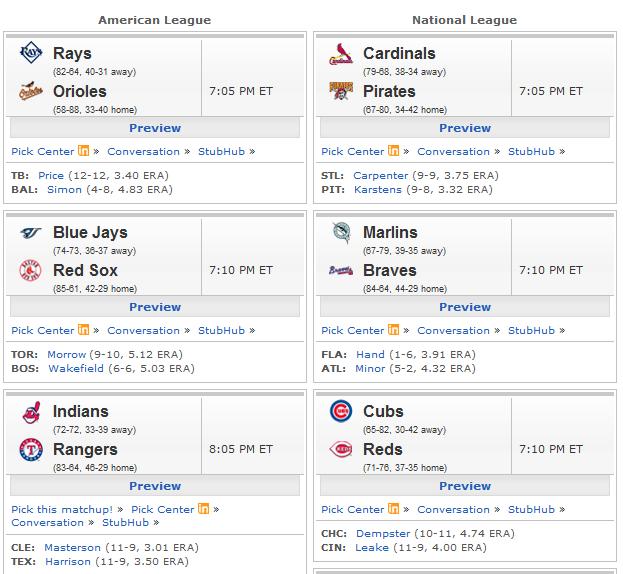Click the Red Sox team logo
This screenshot has width=623, height=574.
pos(31,270)
